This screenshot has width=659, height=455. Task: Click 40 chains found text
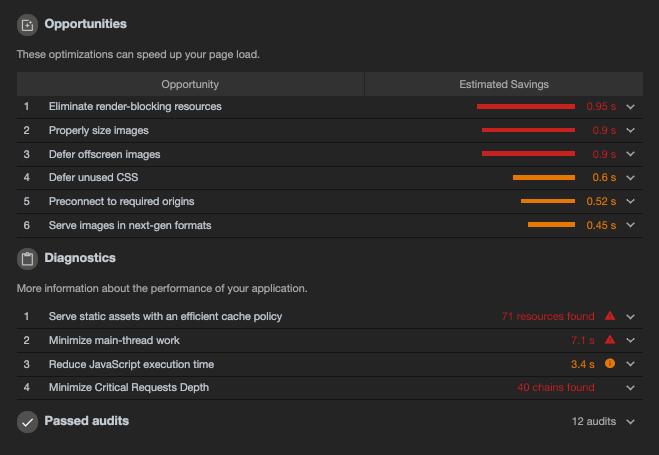[556, 387]
